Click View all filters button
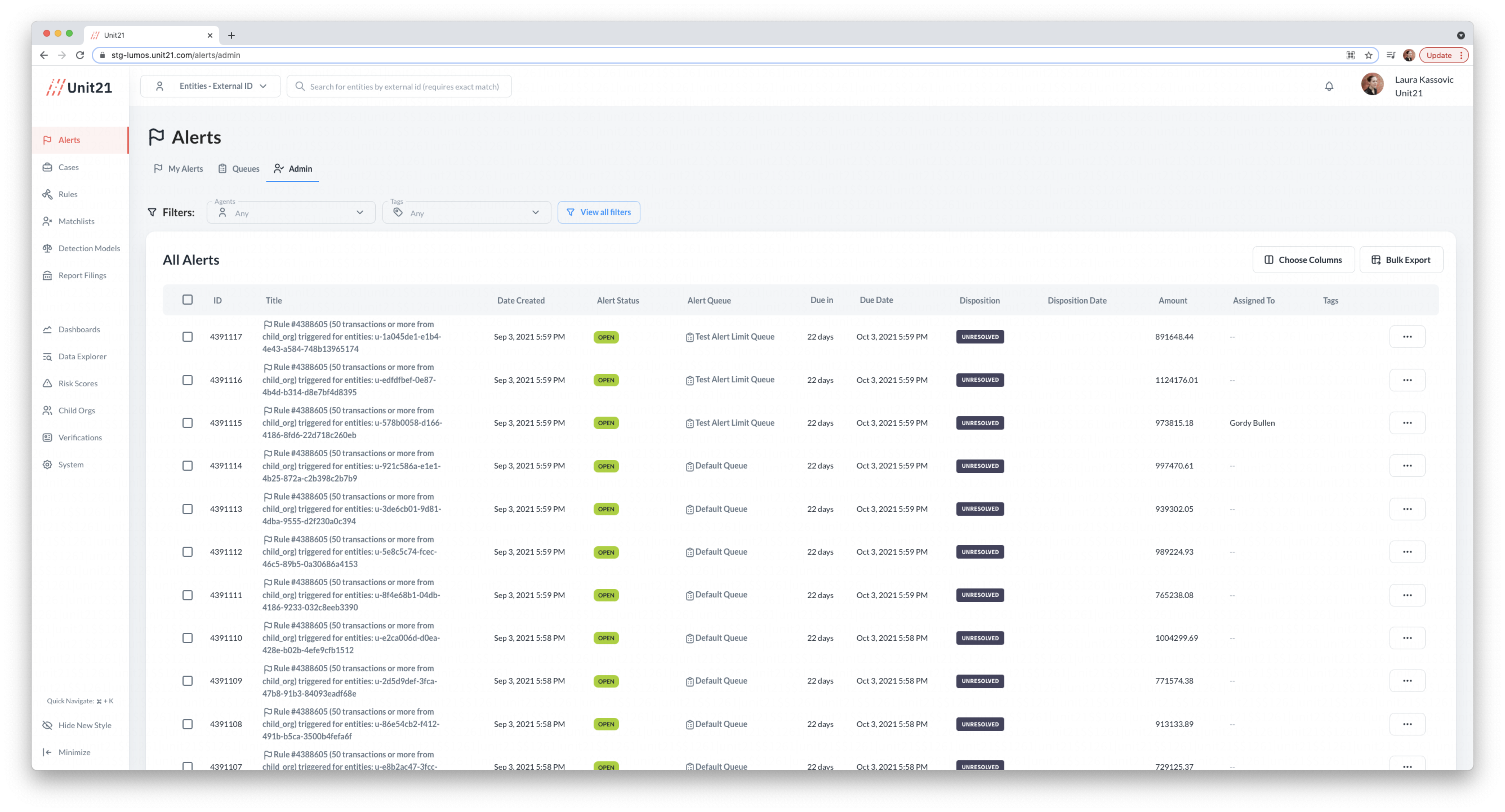The width and height of the screenshot is (1505, 812). pos(598,212)
